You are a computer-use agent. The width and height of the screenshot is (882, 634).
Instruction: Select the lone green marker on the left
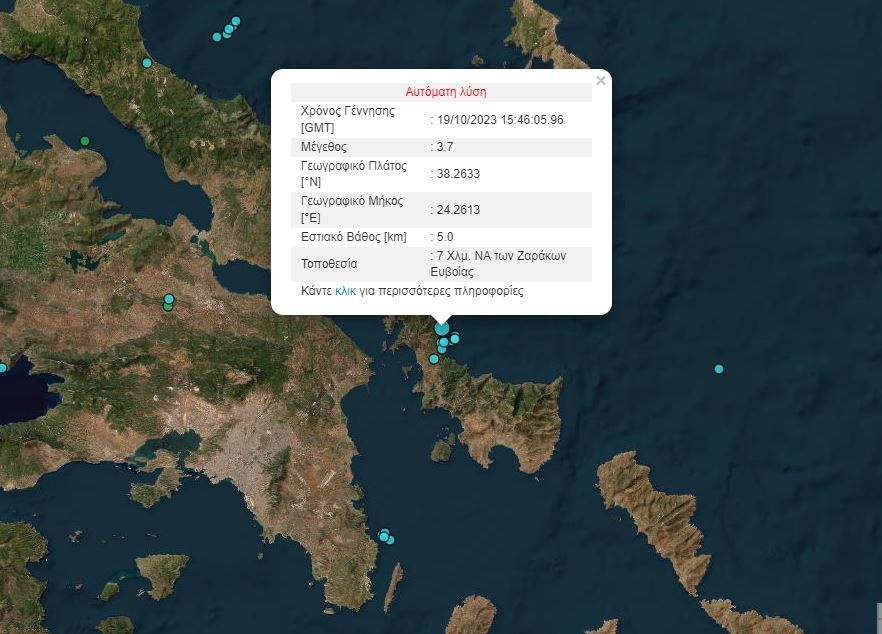click(85, 141)
